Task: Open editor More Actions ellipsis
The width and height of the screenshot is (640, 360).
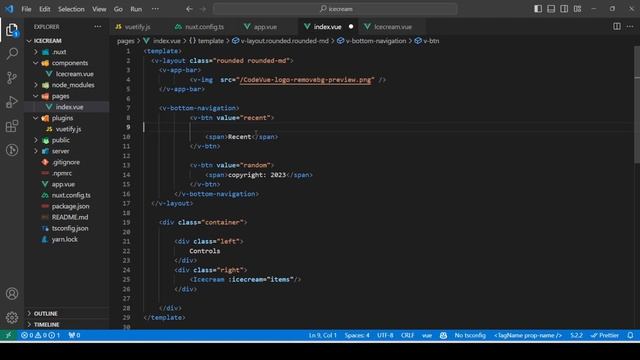Action: click(x=630, y=27)
